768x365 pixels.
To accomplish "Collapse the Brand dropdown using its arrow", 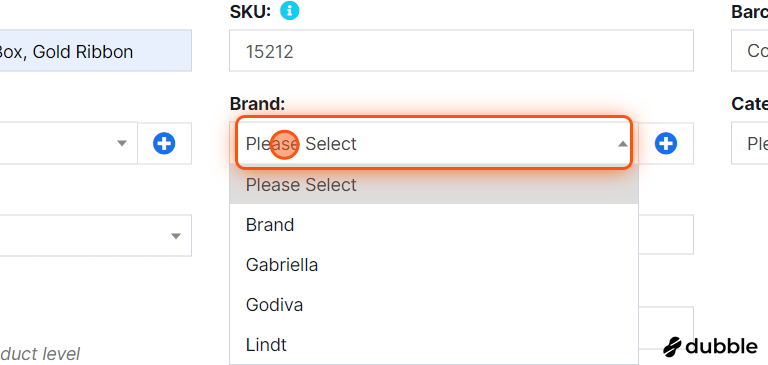I will (x=623, y=144).
